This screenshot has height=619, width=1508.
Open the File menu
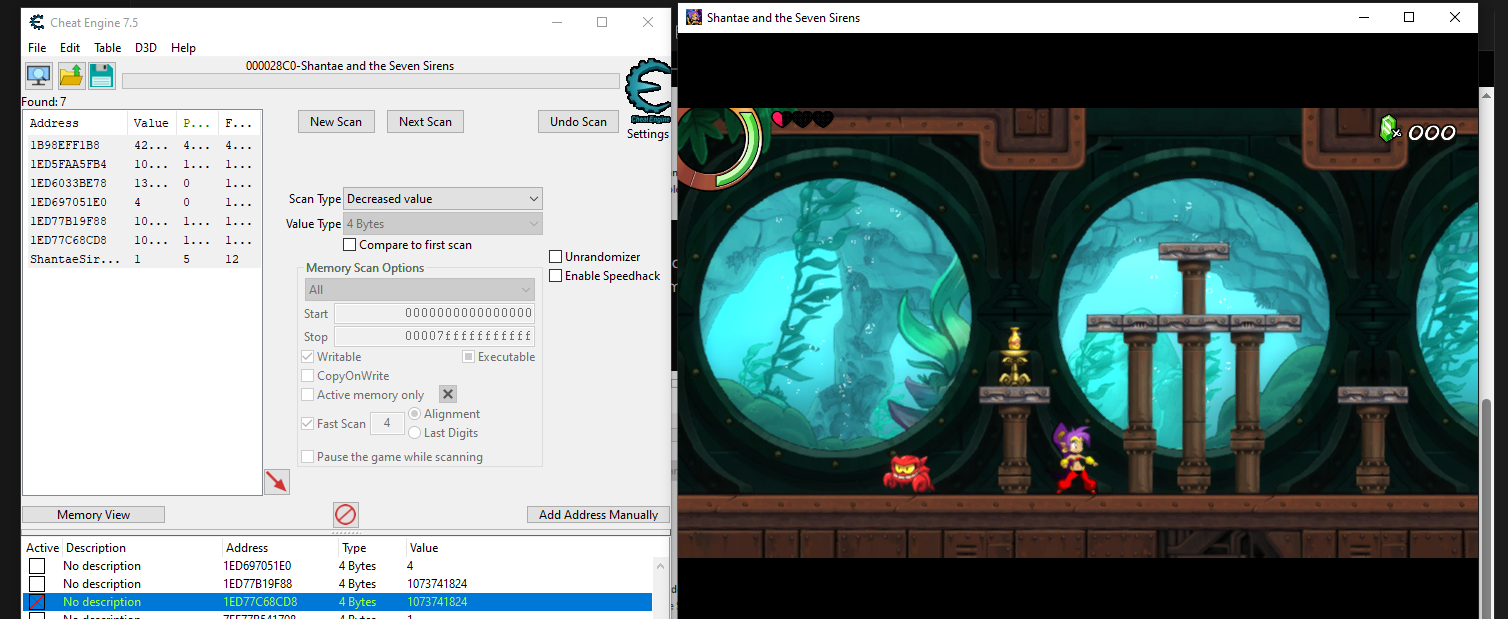coord(37,48)
